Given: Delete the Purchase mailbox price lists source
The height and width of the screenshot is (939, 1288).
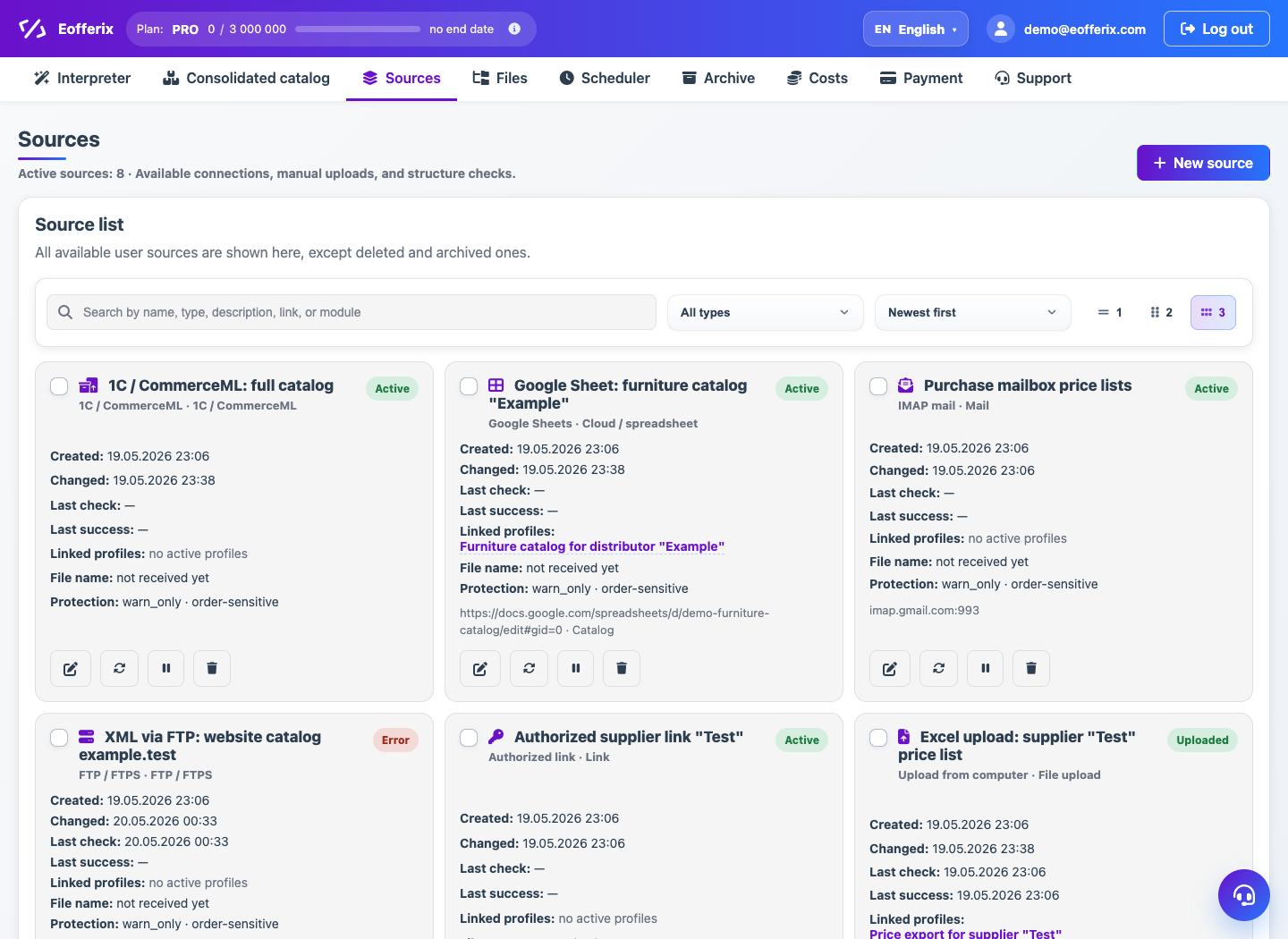Looking at the screenshot, I should coord(1031,668).
